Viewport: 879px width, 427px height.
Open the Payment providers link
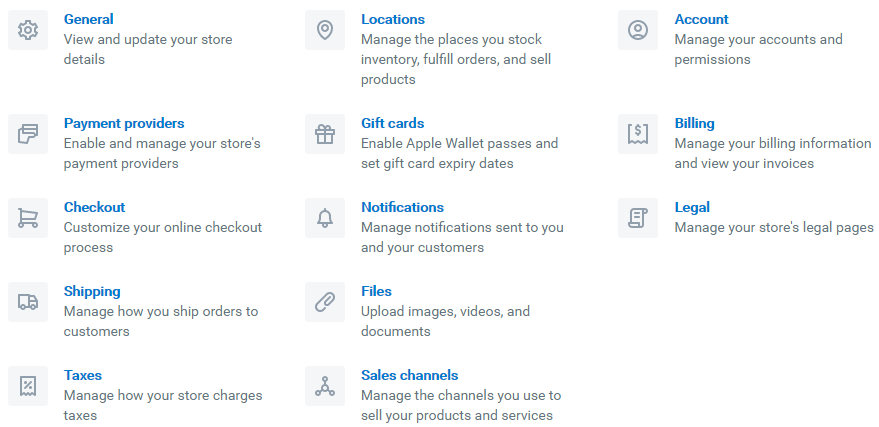[x=124, y=123]
